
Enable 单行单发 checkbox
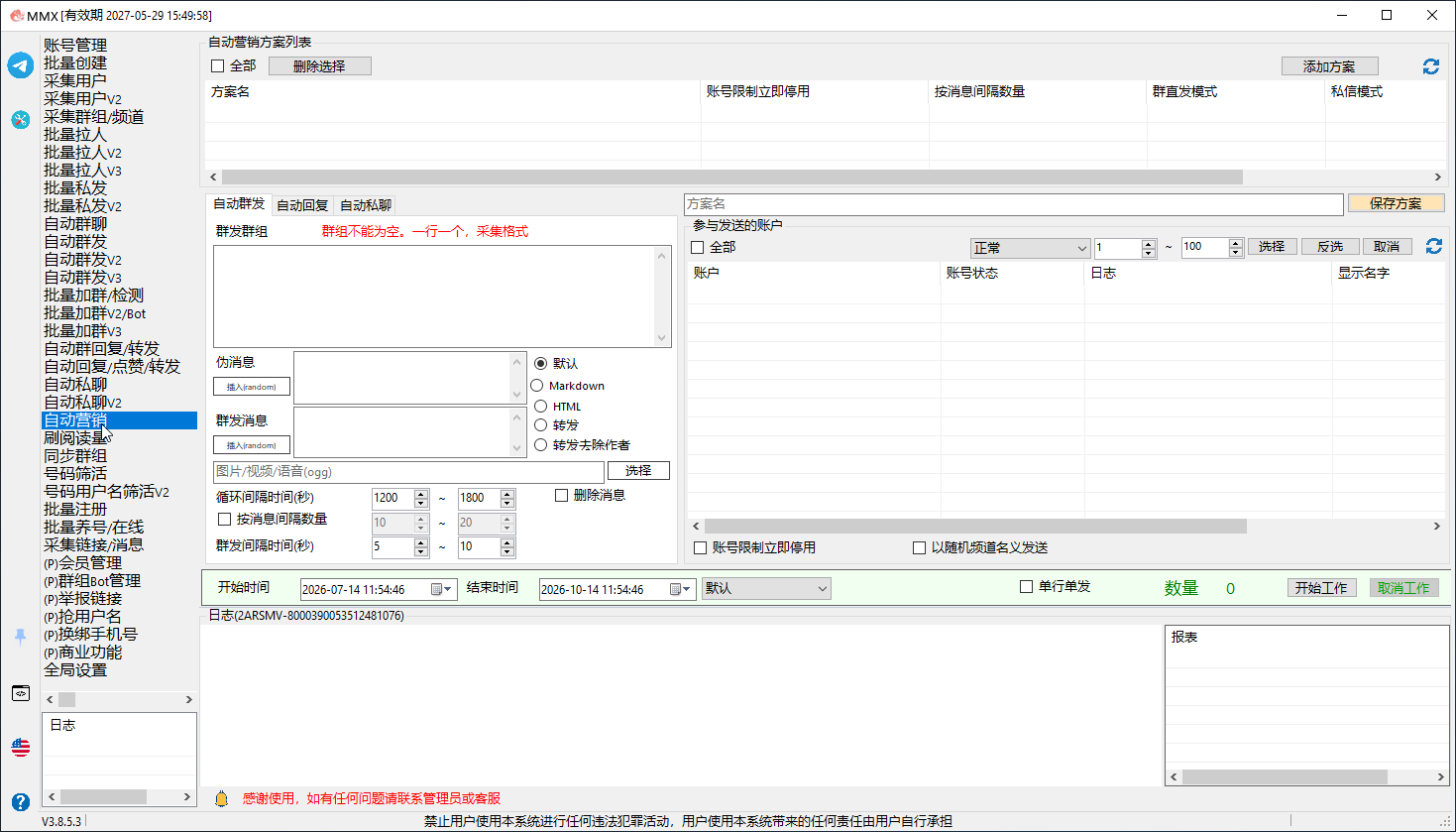coord(1027,586)
